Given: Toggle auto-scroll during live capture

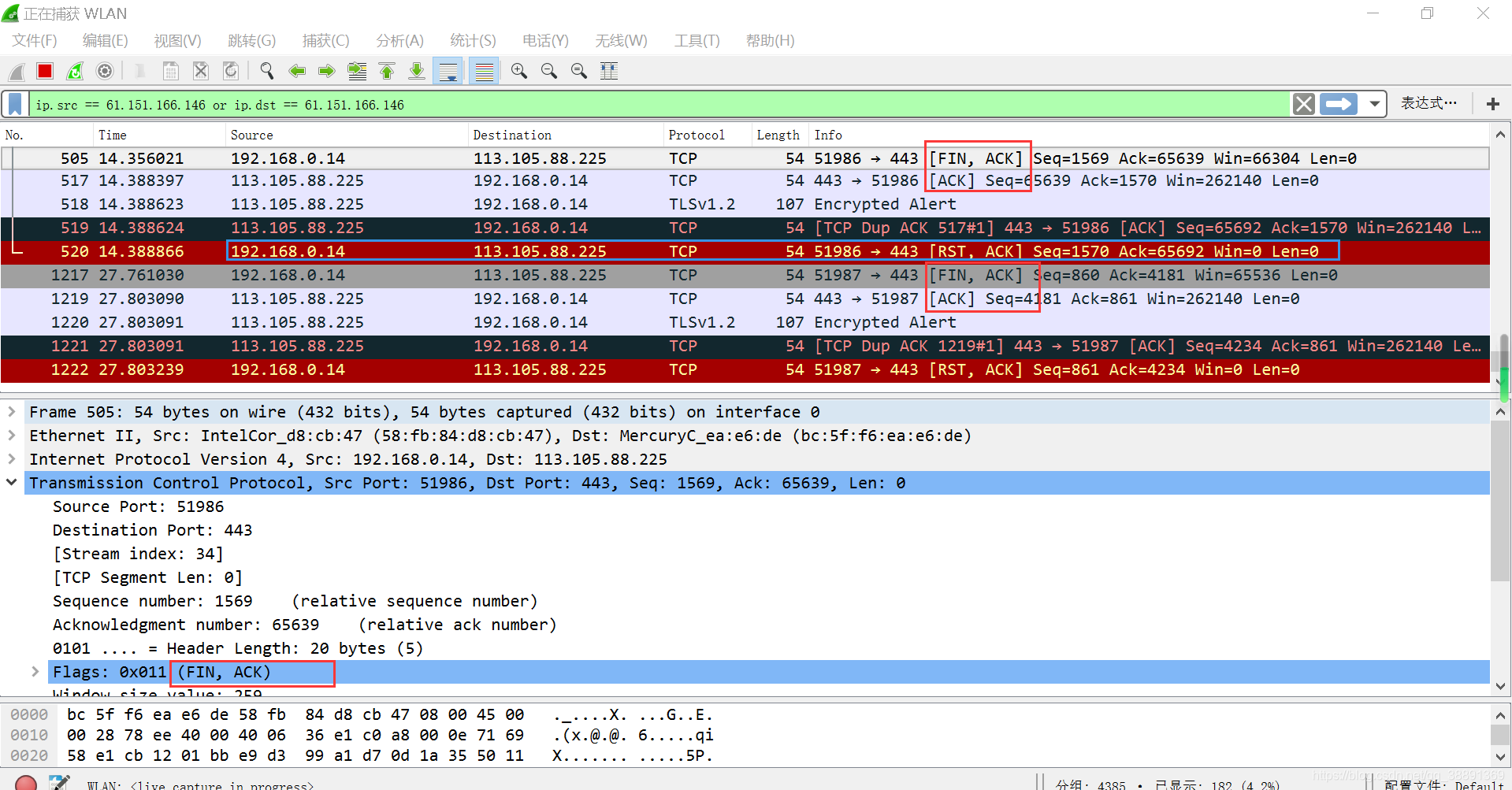Looking at the screenshot, I should tap(448, 72).
